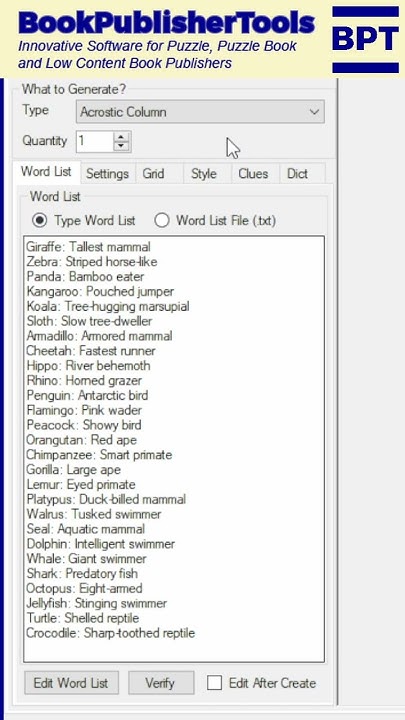Click the 'Chimpanzee: Smart primate' line

99,455
